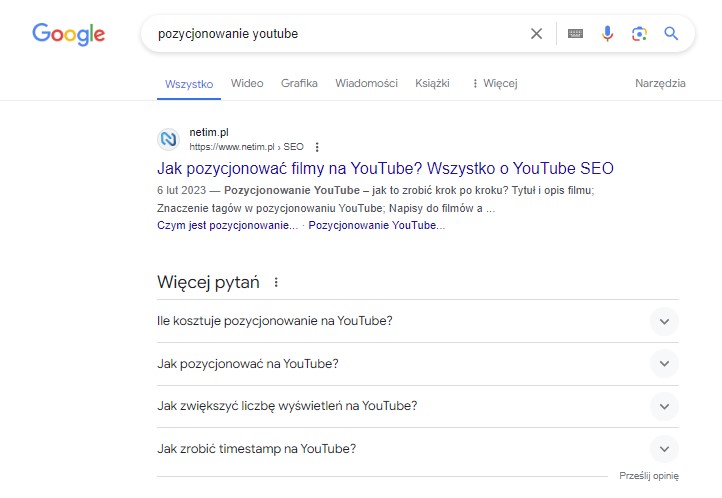
Task: Click the netim.pl favicon
Action: pos(169,139)
